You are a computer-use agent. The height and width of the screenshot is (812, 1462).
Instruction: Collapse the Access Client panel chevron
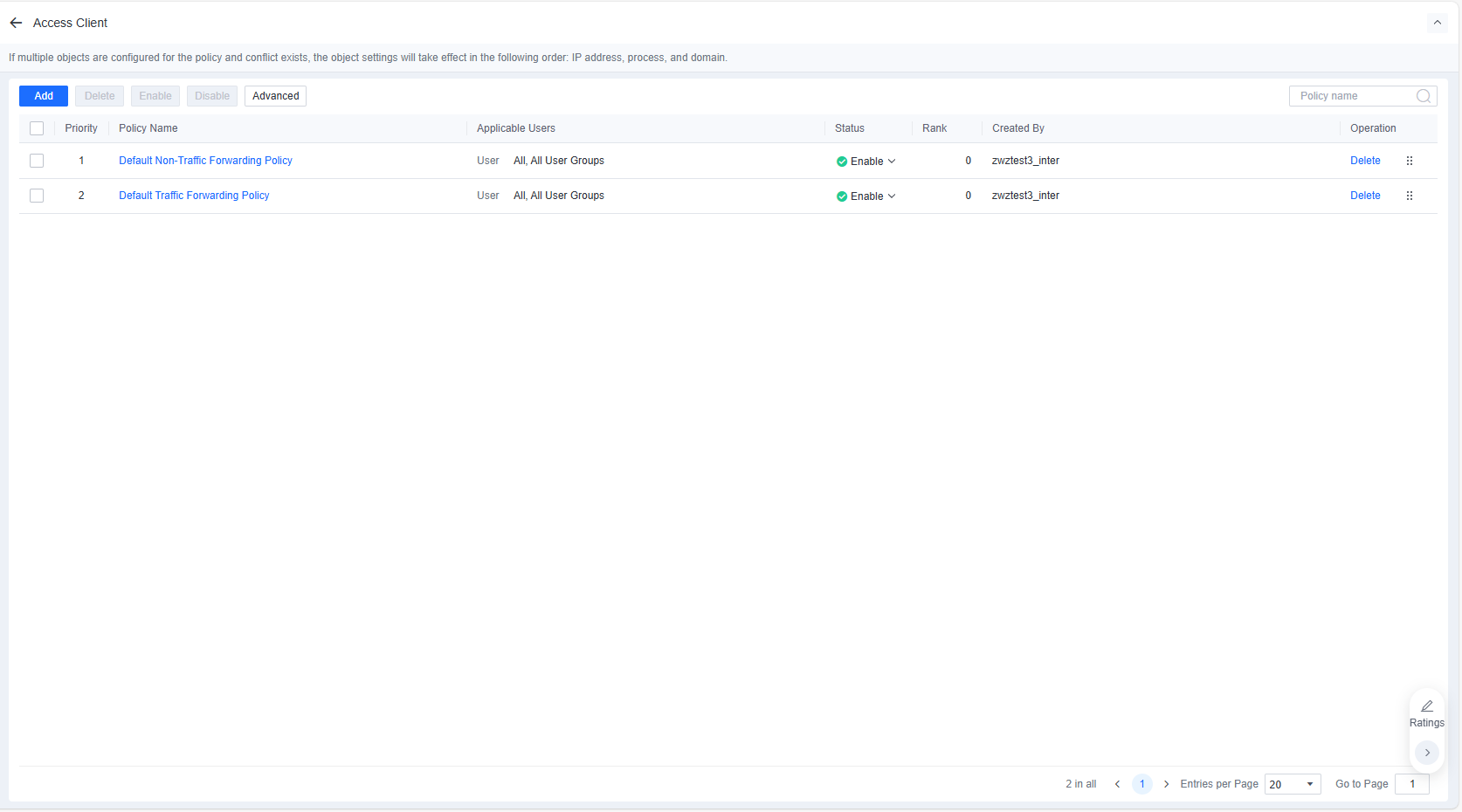click(1438, 23)
